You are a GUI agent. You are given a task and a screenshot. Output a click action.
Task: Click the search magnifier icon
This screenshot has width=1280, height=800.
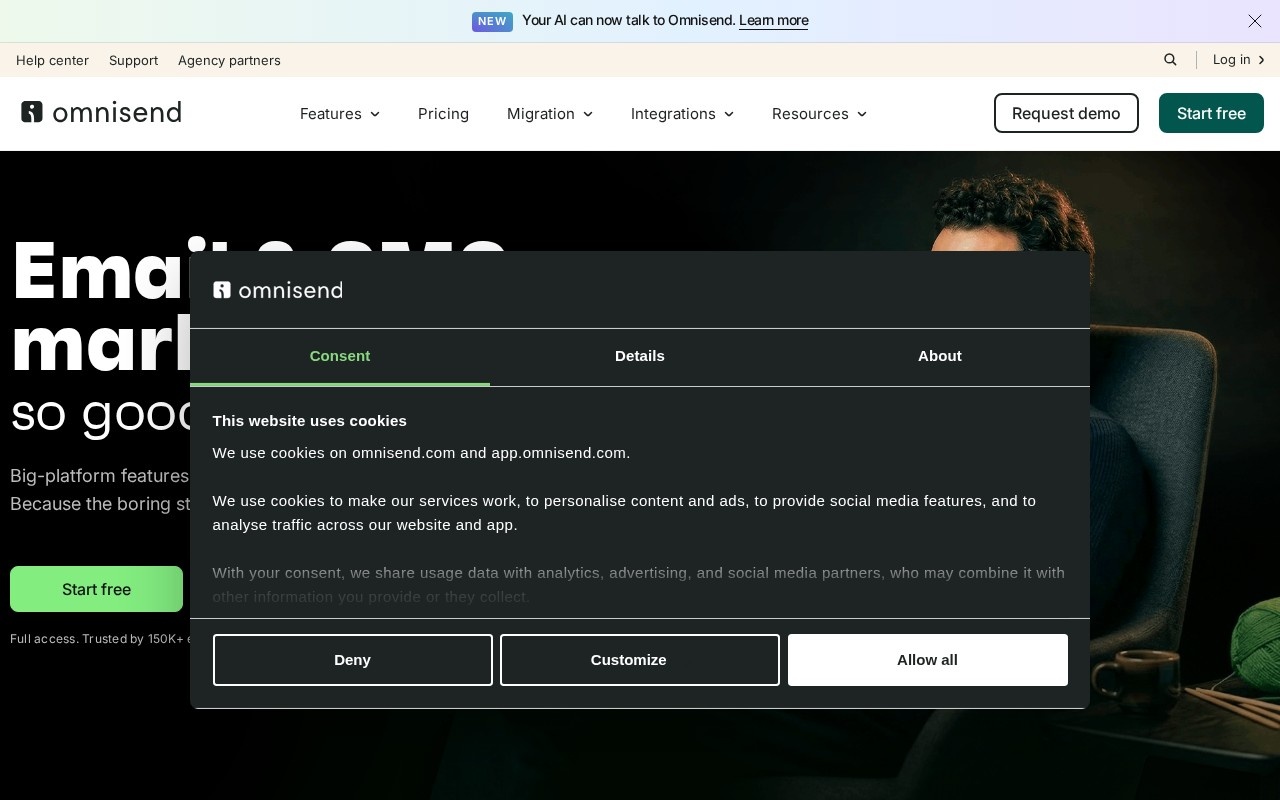click(1170, 60)
